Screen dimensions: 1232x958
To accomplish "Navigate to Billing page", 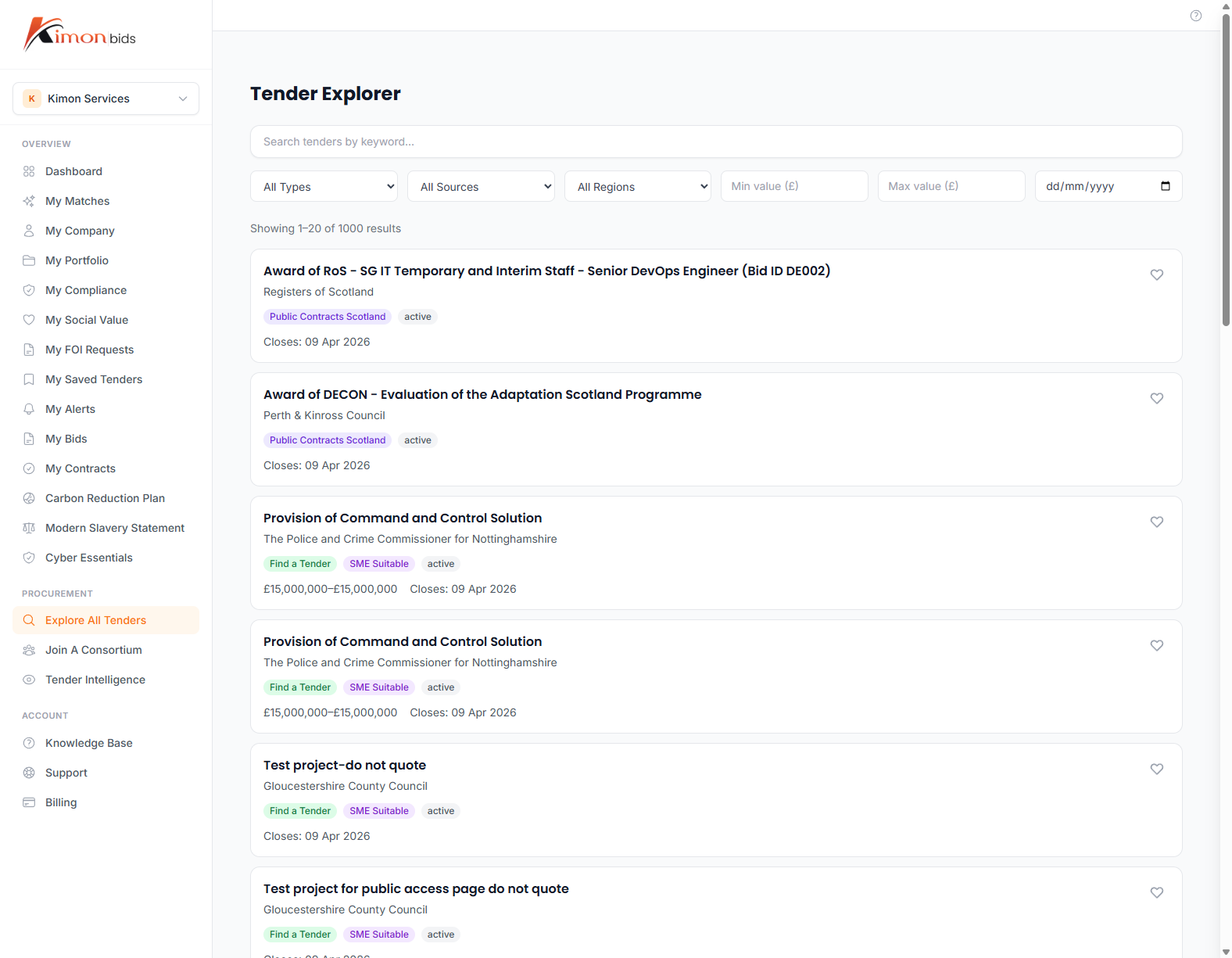I will (106, 802).
